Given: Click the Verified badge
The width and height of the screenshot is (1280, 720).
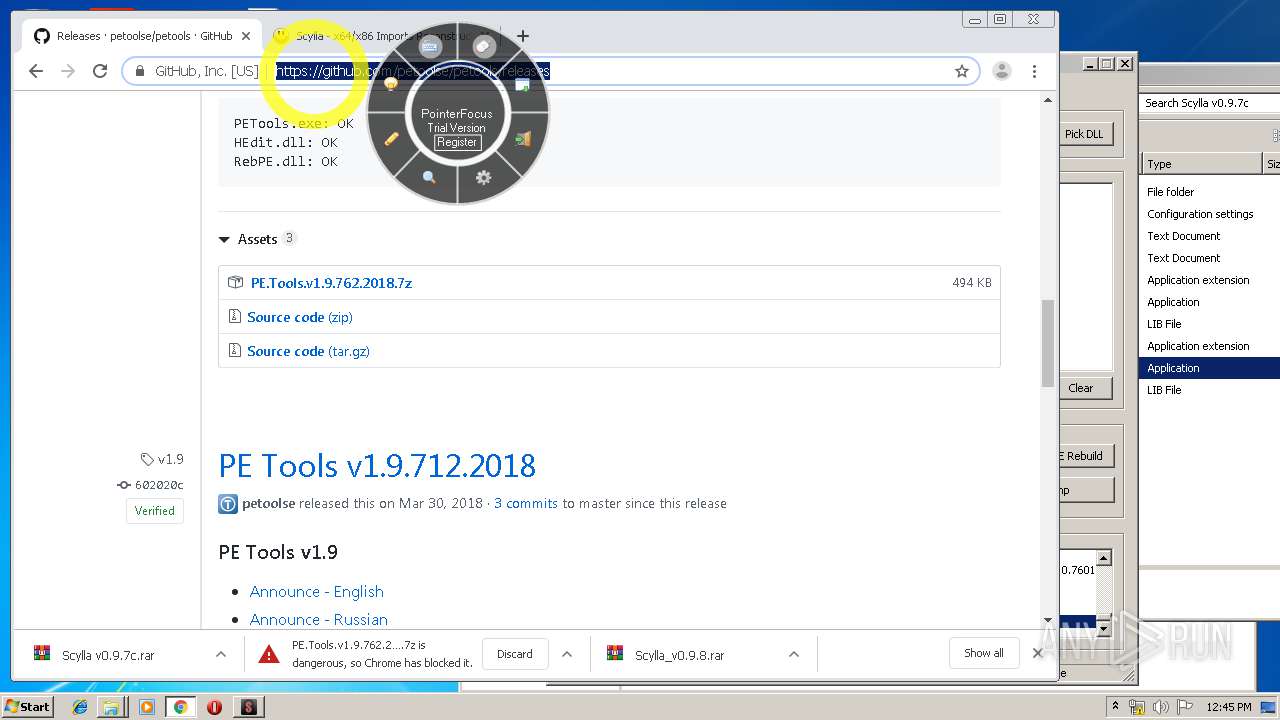Looking at the screenshot, I should (154, 511).
